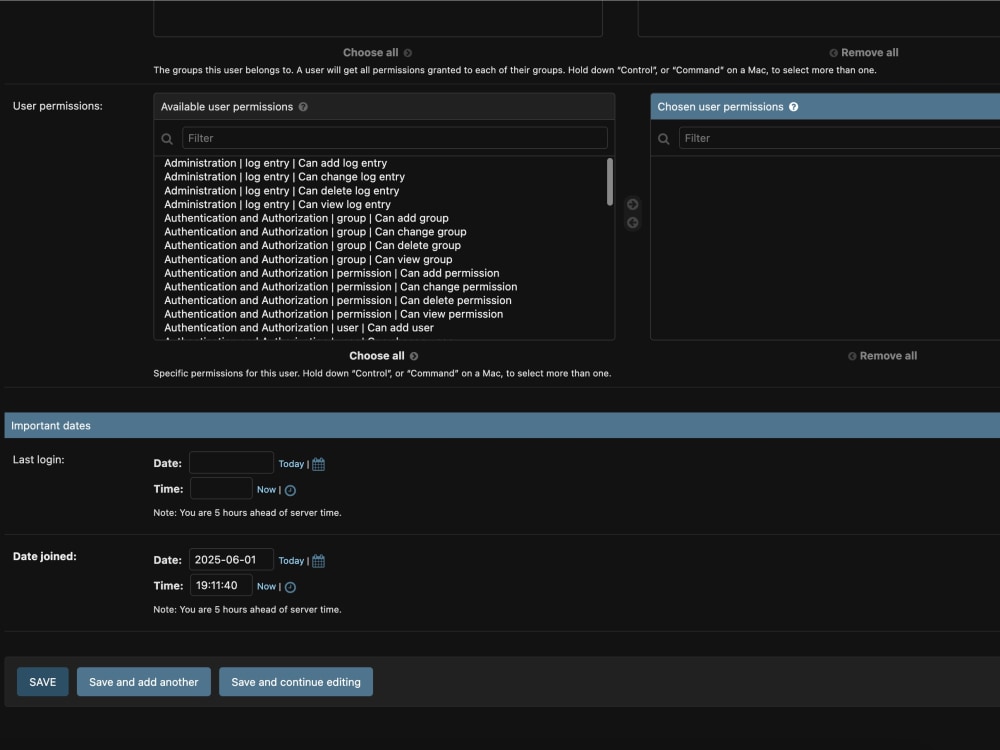Click the Date joined date field 2025-06-01
Image resolution: width=1000 pixels, height=750 pixels.
click(x=232, y=560)
